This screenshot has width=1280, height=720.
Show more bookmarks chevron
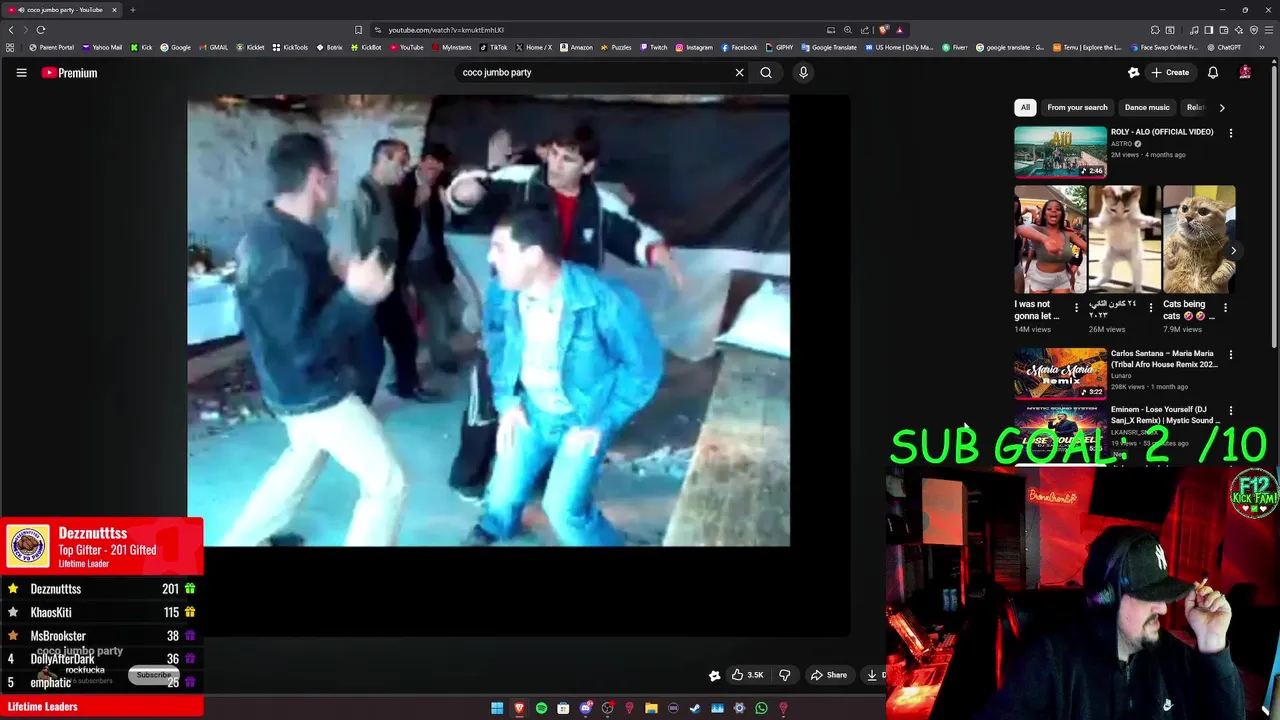pyautogui.click(x=1262, y=47)
